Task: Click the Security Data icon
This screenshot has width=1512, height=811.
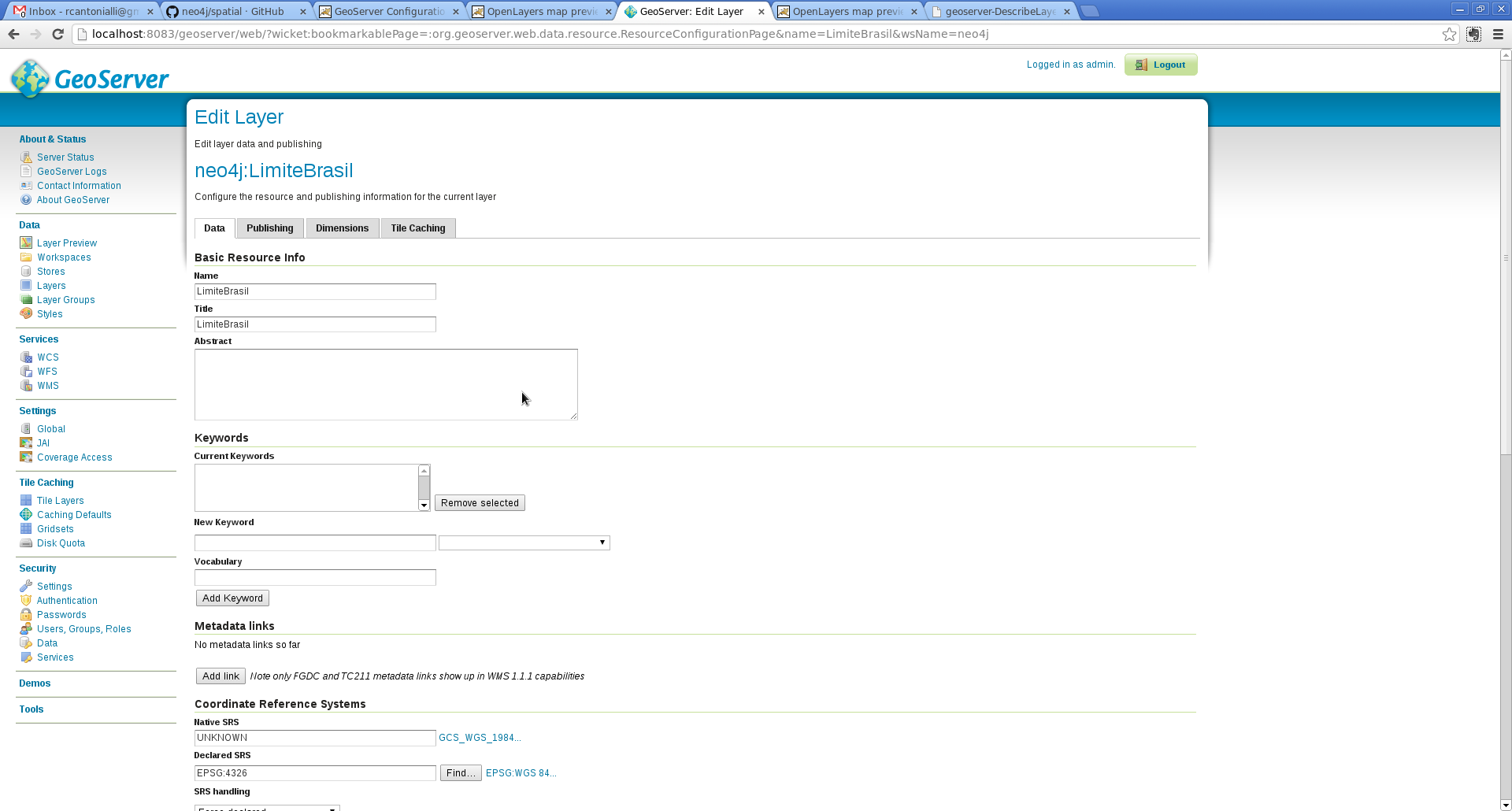Action: point(26,643)
